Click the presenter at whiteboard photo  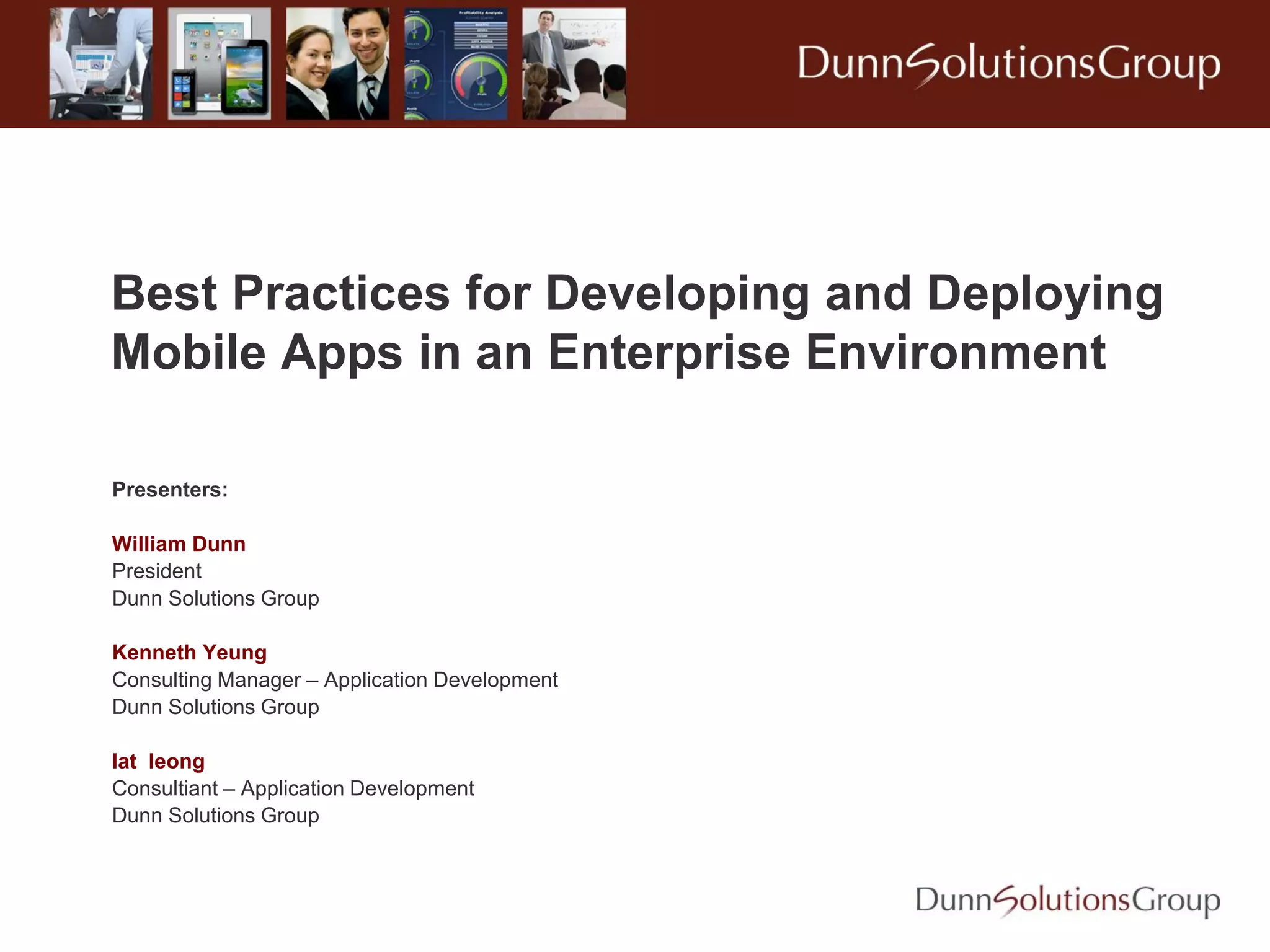(x=574, y=64)
